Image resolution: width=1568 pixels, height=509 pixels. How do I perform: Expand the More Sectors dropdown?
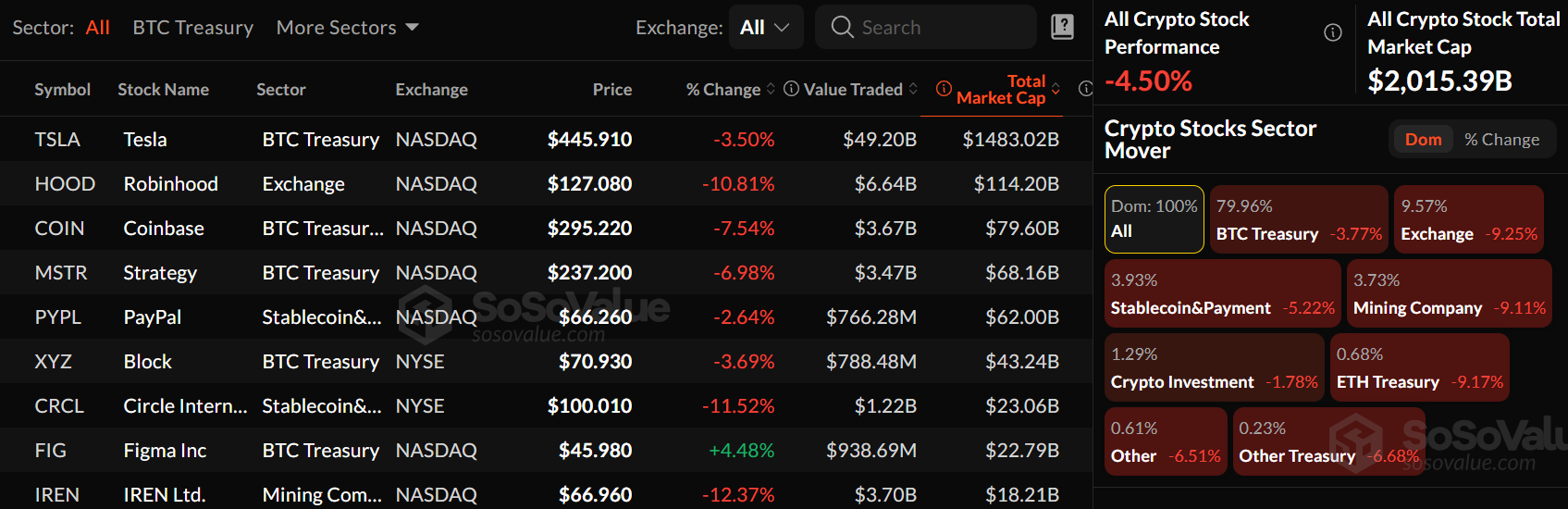[347, 28]
